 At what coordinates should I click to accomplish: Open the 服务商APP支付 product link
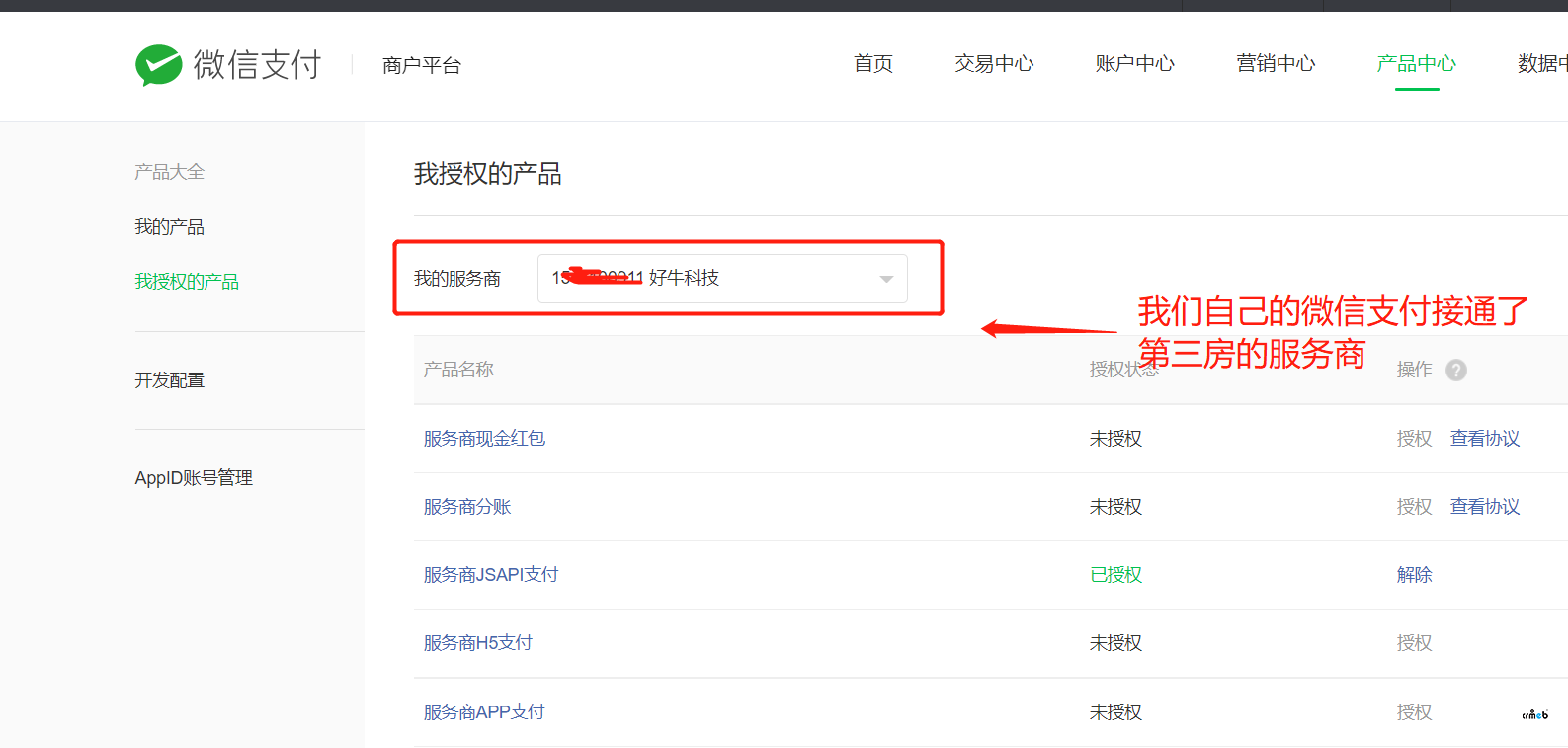coord(484,712)
